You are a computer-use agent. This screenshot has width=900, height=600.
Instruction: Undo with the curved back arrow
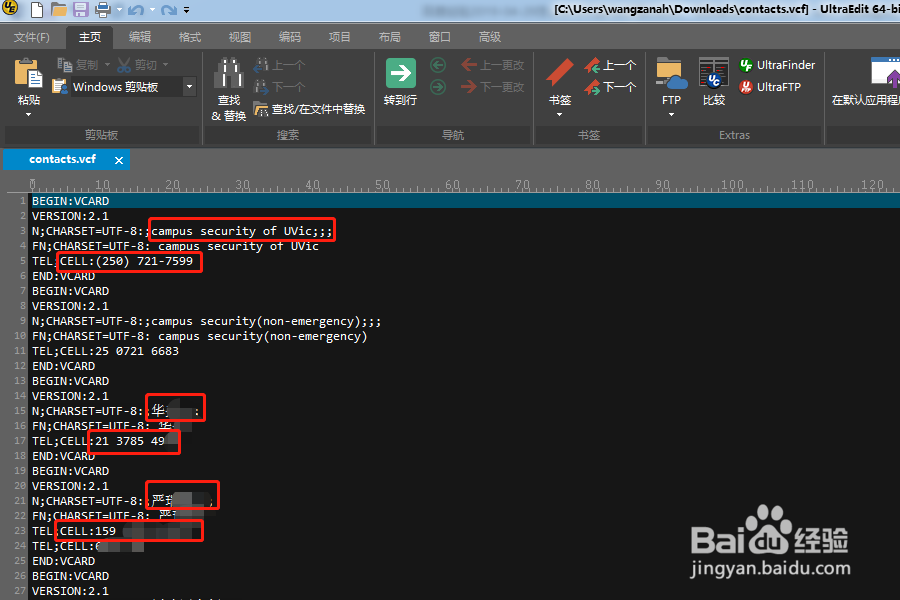point(136,9)
